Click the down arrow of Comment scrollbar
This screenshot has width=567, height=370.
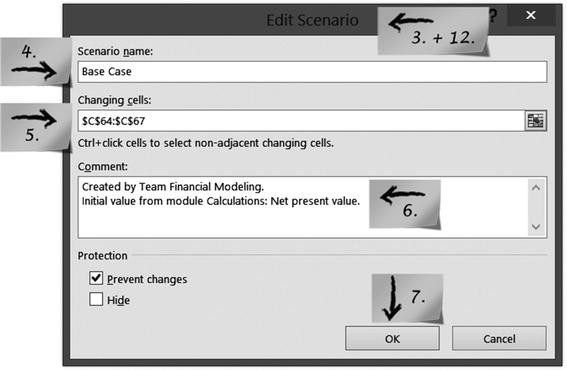(x=536, y=227)
